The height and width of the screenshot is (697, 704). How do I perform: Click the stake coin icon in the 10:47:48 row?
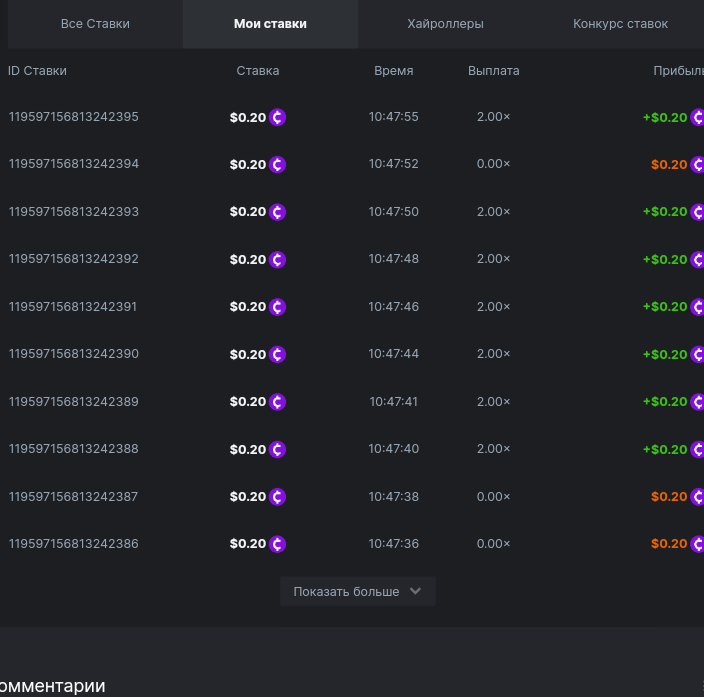tap(278, 259)
